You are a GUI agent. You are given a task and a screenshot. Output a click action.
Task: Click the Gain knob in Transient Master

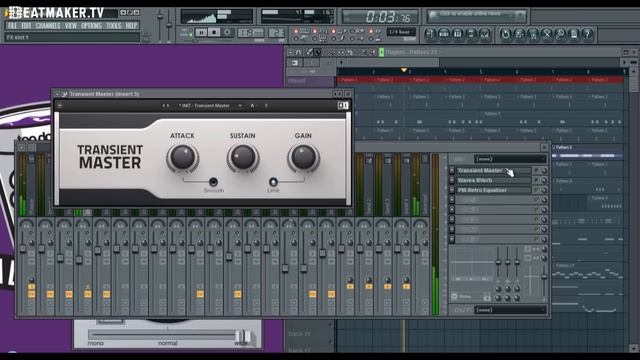click(x=303, y=157)
